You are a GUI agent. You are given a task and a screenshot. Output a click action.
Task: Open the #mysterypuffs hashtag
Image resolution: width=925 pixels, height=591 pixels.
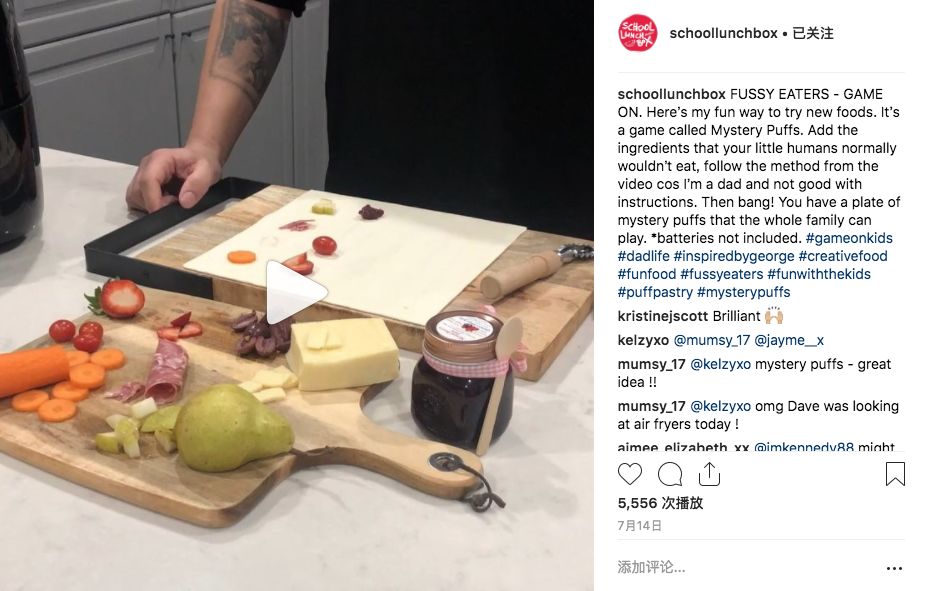click(743, 292)
